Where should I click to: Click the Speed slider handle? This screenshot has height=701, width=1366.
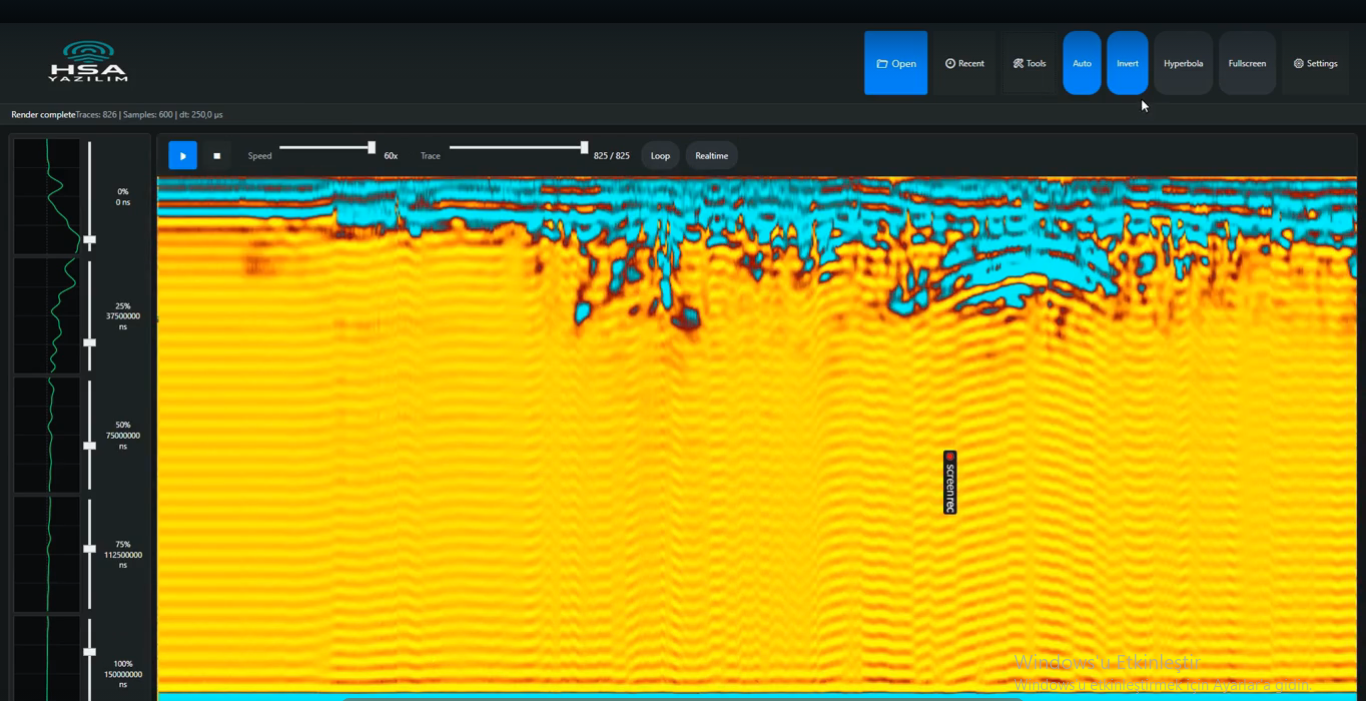pyautogui.click(x=372, y=148)
